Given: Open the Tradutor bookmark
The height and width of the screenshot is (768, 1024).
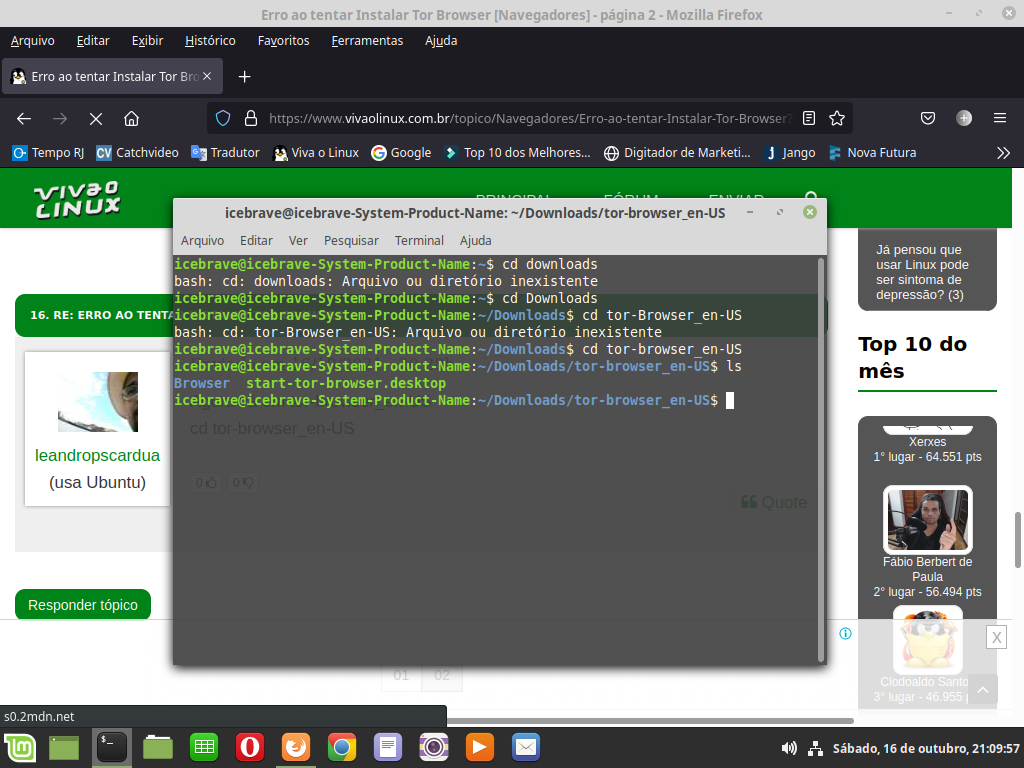Looking at the screenshot, I should tap(225, 153).
